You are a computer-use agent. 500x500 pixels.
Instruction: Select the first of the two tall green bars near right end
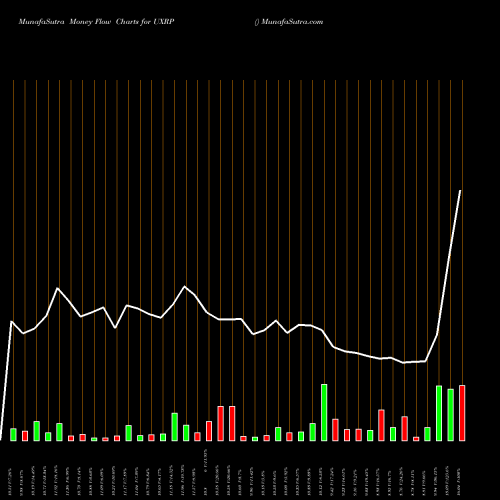click(439, 413)
